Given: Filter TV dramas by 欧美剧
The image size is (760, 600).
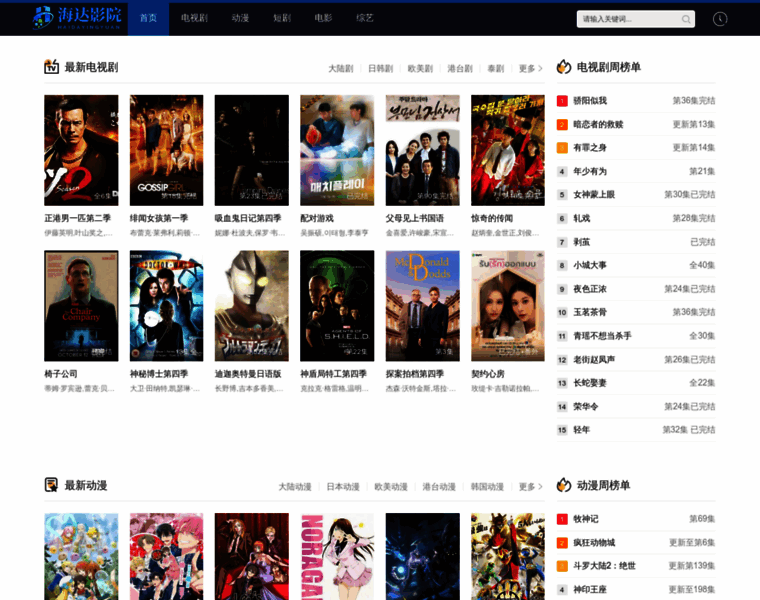Looking at the screenshot, I should 420,69.
